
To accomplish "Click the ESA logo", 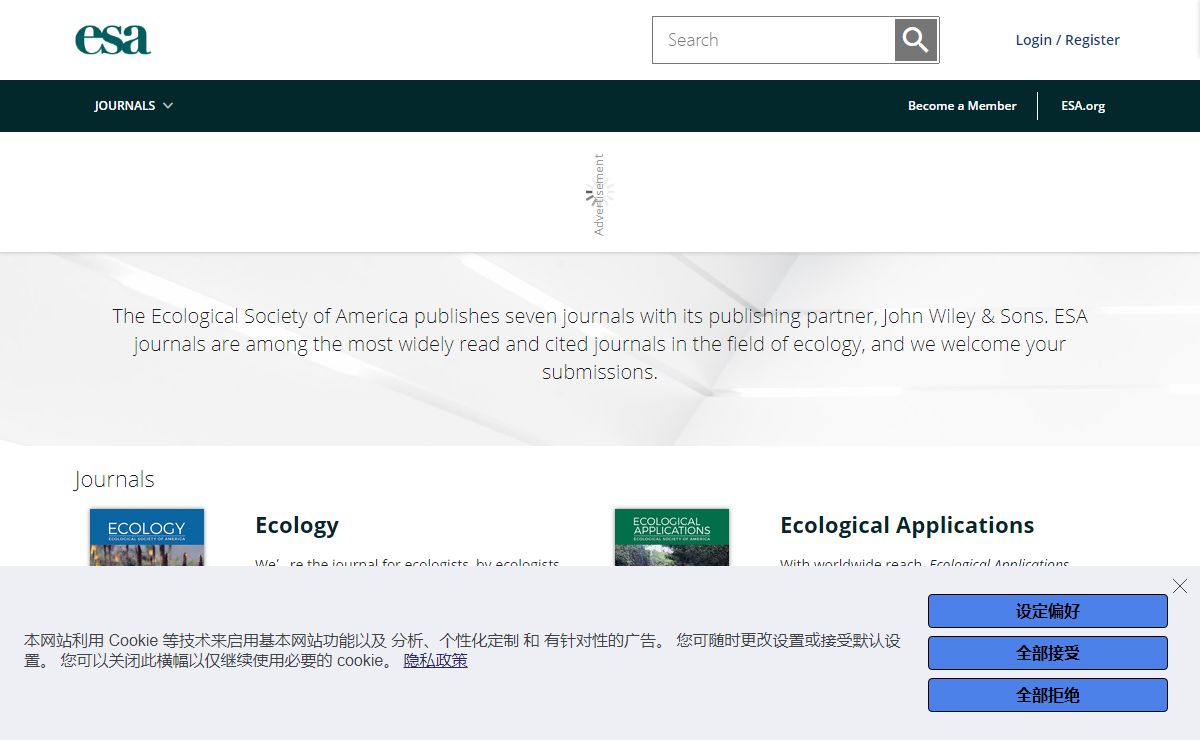I will point(113,40).
